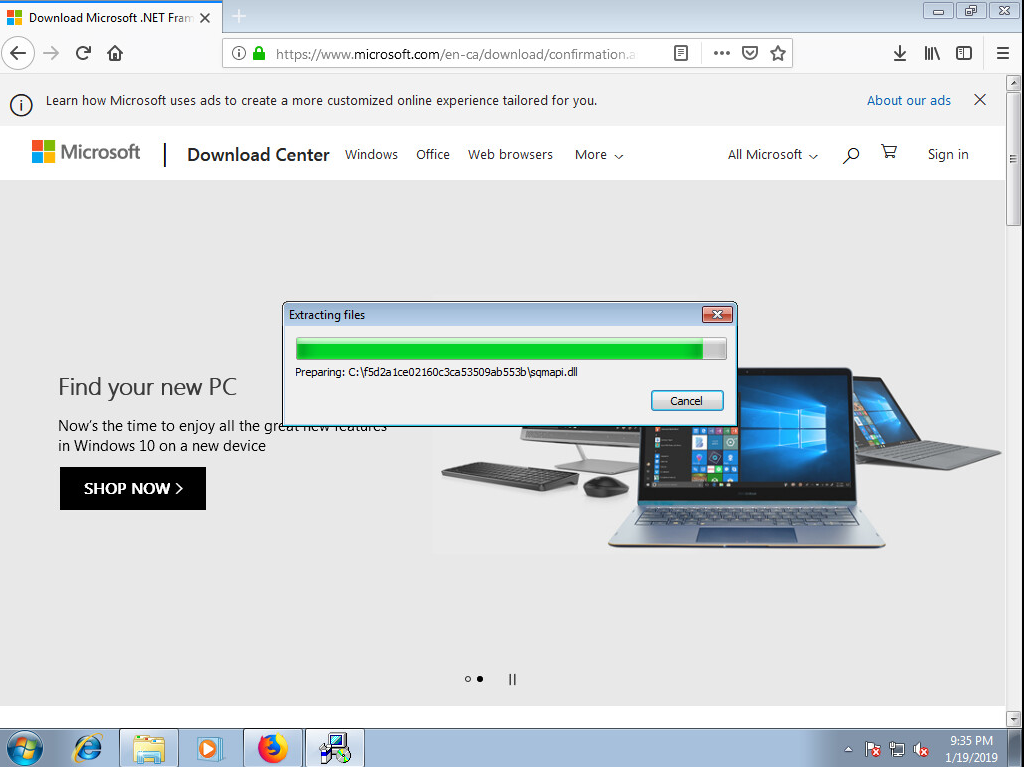Screen dimensions: 1024x767
Task: Pause the hero carousel slideshow
Action: [512, 679]
